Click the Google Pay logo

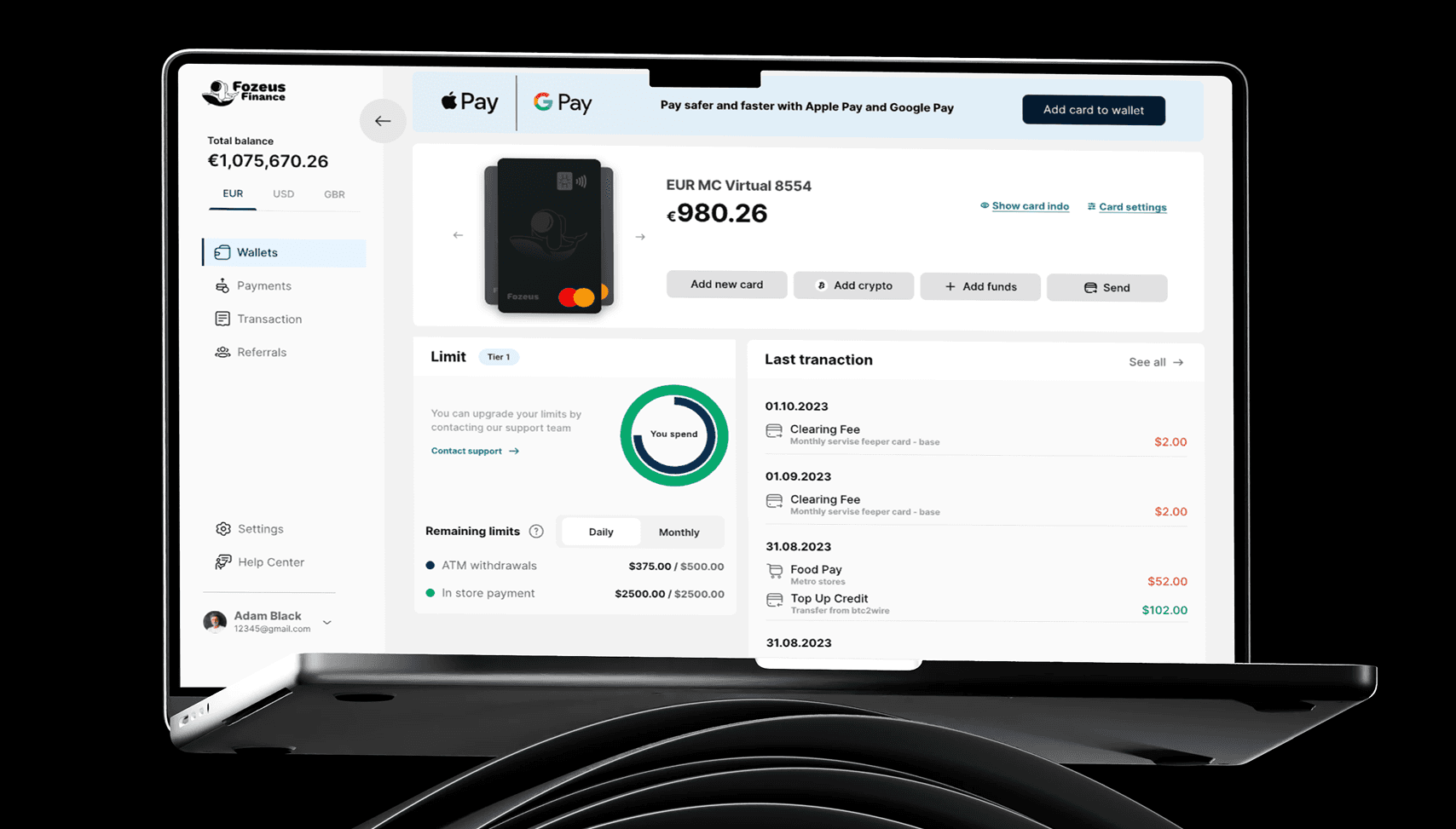[x=562, y=101]
